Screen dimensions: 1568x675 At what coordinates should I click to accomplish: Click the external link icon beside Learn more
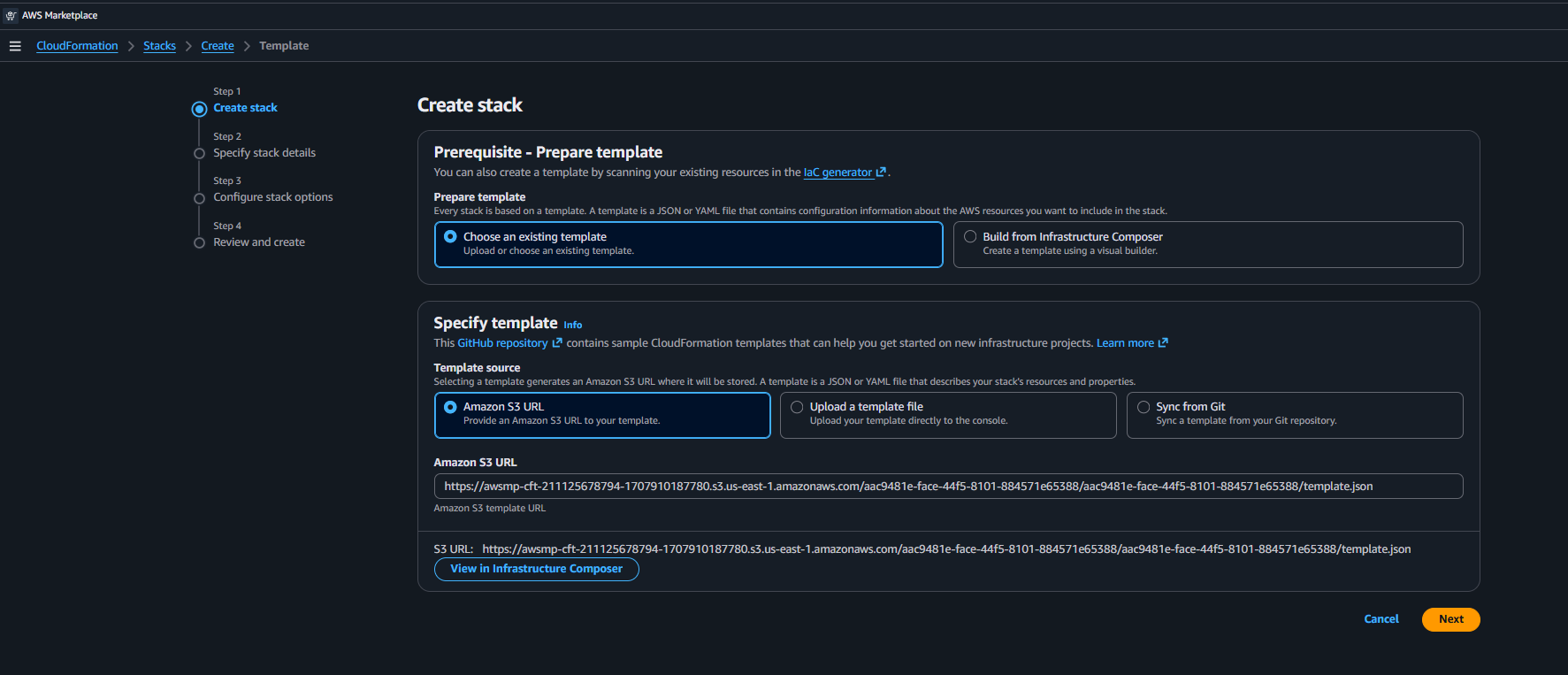pos(1163,343)
